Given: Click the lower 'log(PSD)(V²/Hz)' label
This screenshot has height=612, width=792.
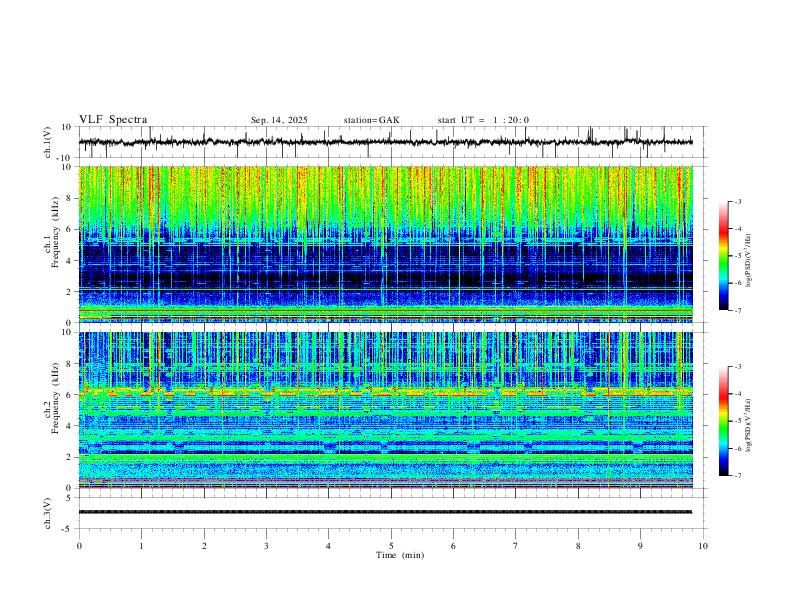Looking at the screenshot, I should [x=748, y=425].
